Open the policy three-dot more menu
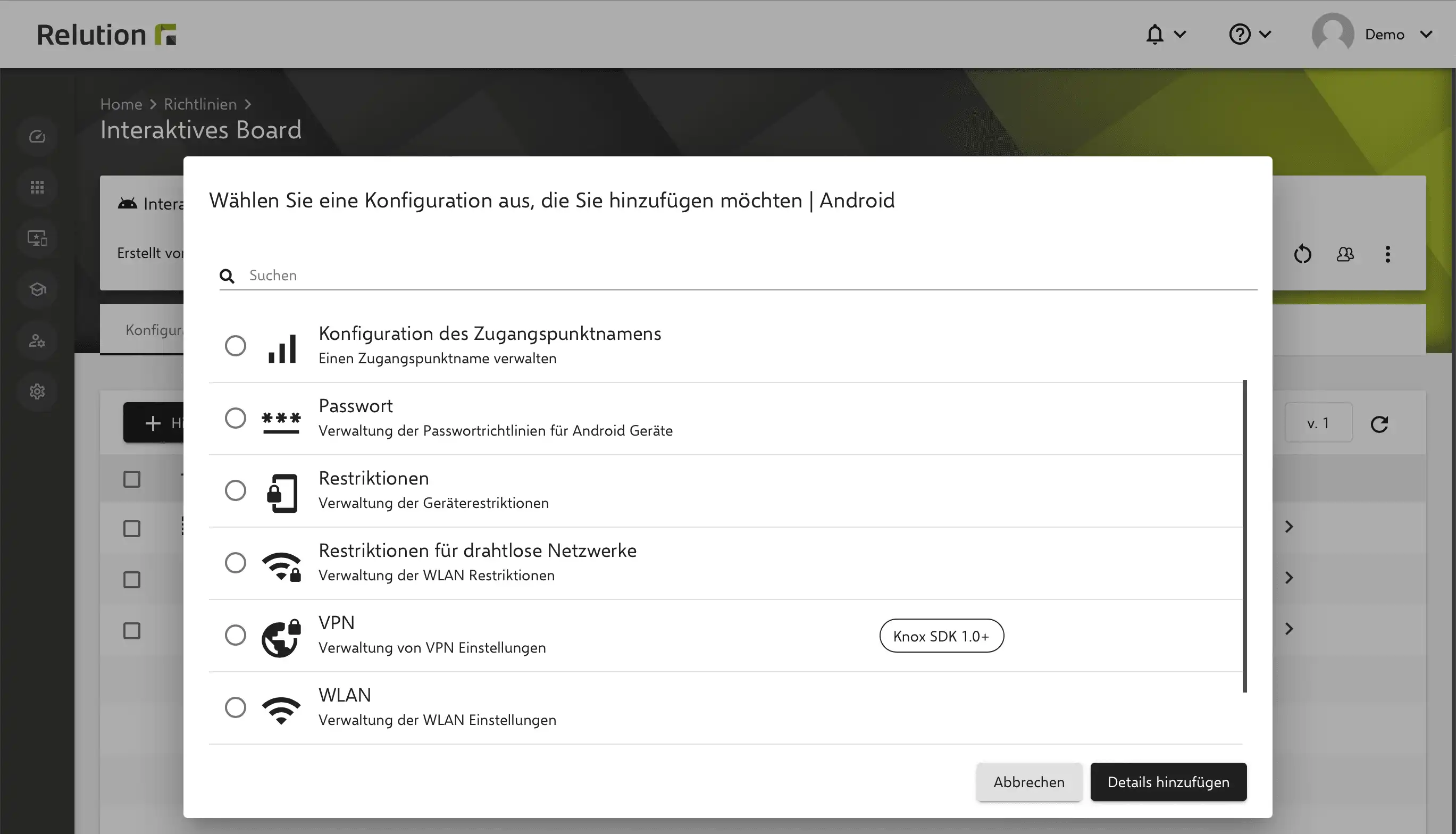The width and height of the screenshot is (1456, 834). pos(1387,254)
